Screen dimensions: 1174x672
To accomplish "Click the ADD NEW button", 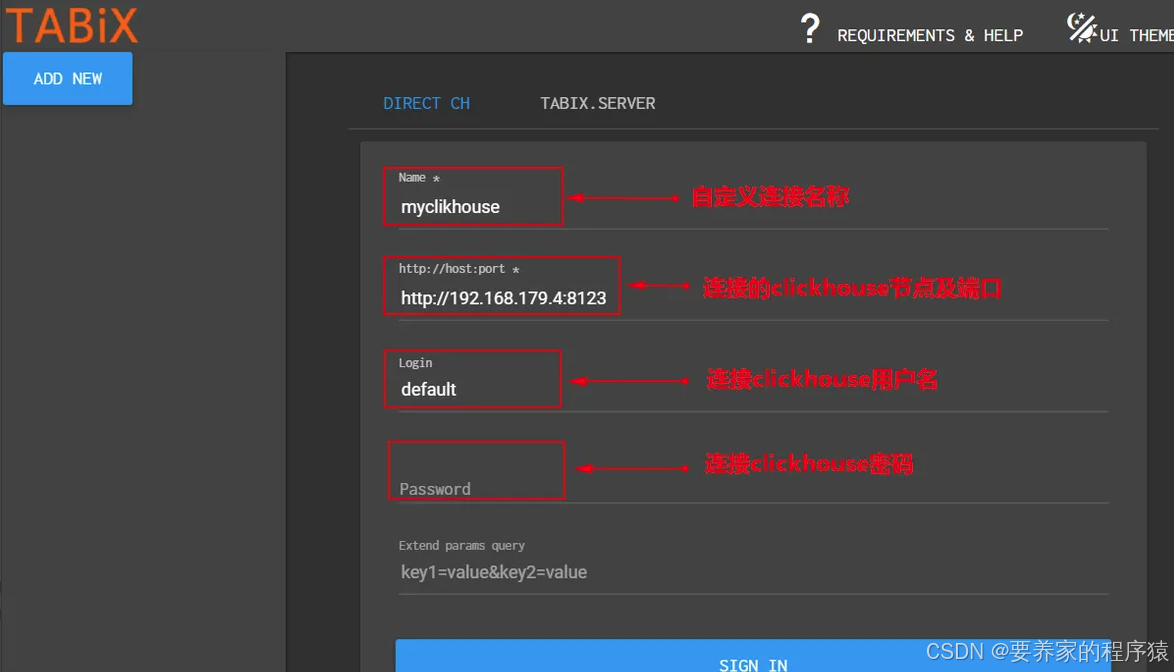I will [x=67, y=79].
